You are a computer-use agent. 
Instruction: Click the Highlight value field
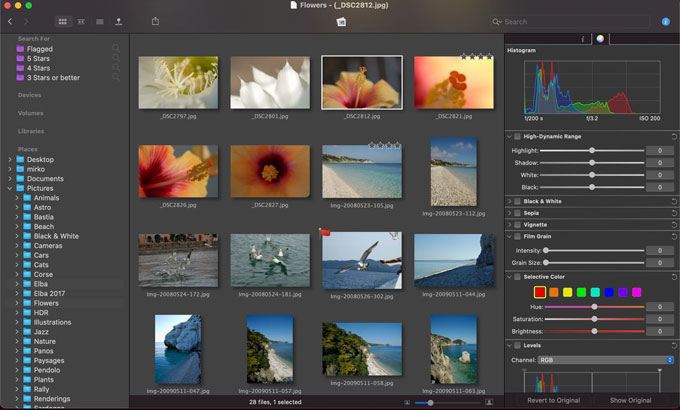[660, 151]
